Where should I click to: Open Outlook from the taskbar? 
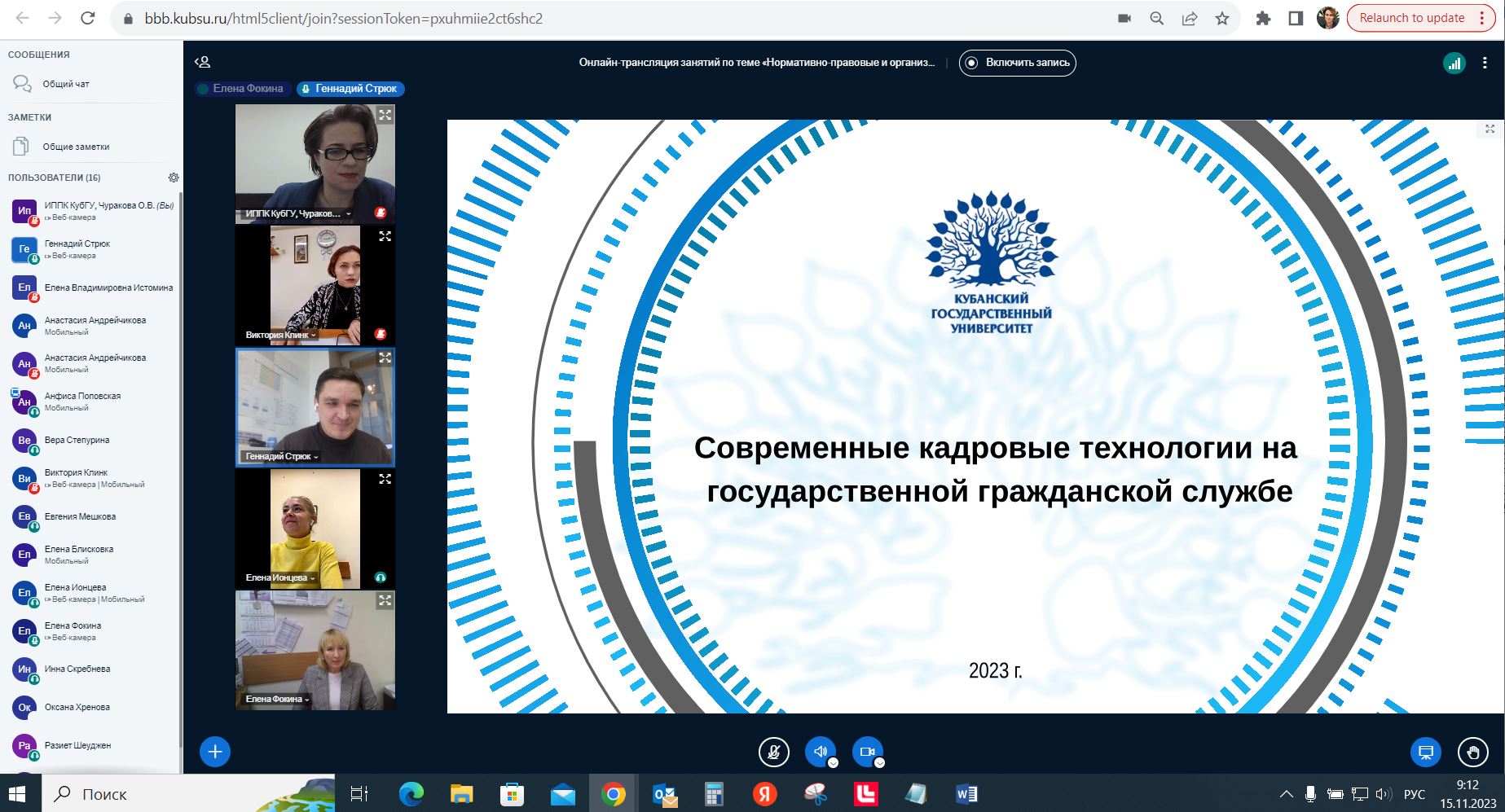point(665,794)
